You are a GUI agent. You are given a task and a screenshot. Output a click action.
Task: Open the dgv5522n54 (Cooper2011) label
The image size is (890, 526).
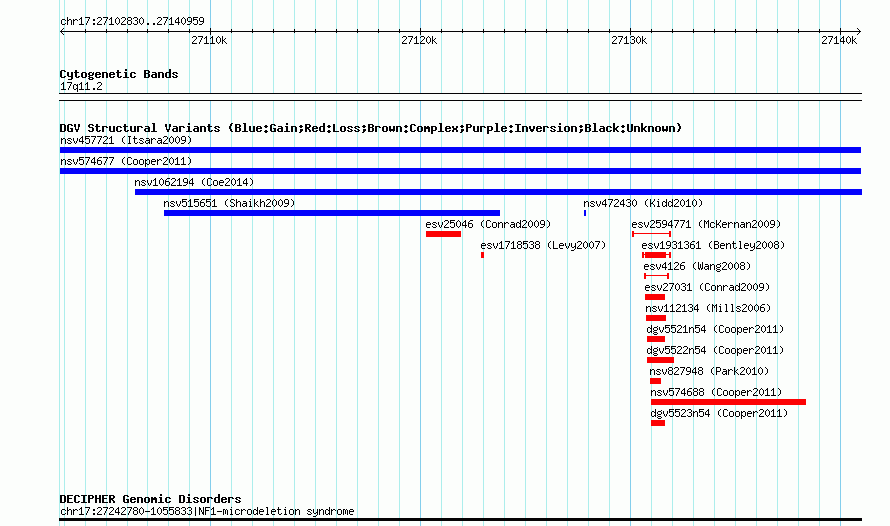[715, 350]
